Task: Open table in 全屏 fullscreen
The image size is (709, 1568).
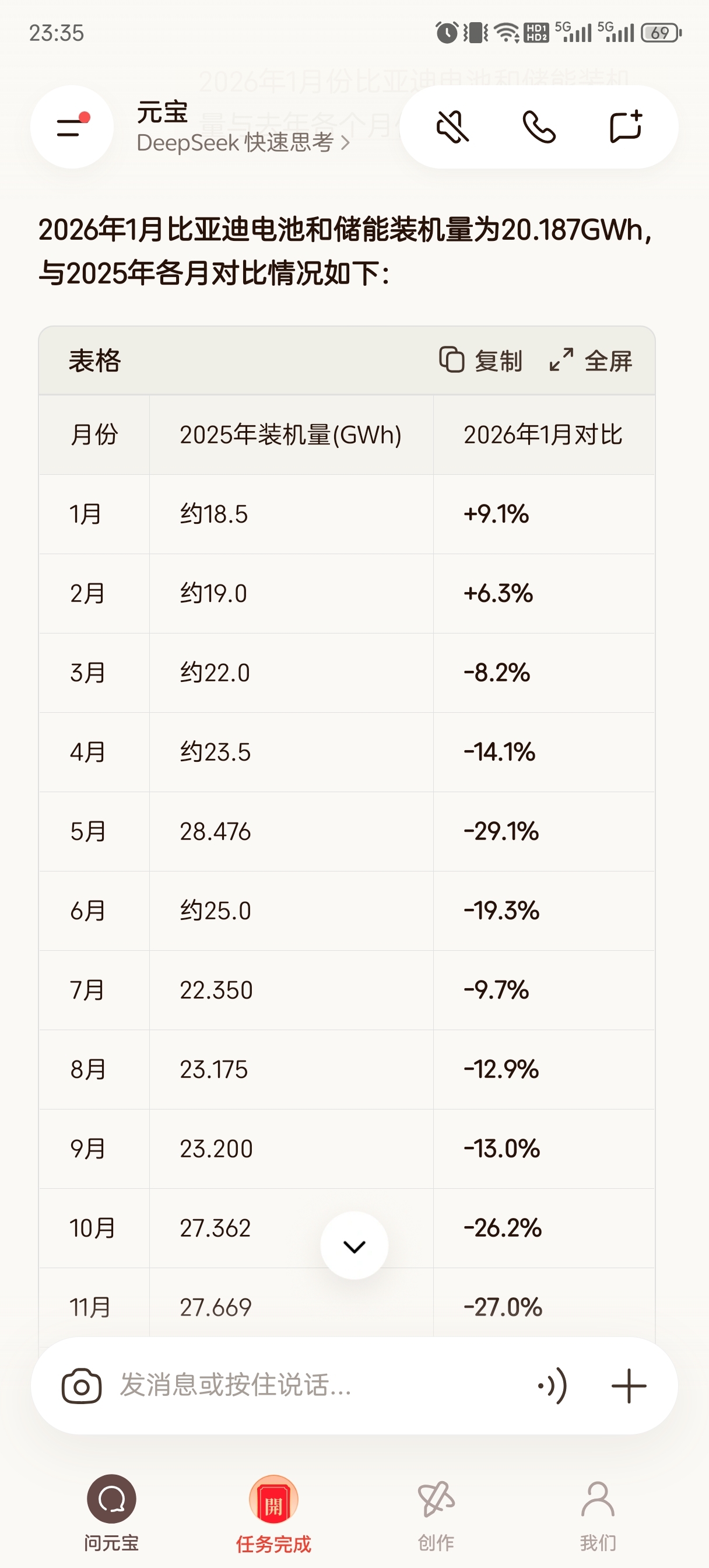Action: tap(590, 360)
